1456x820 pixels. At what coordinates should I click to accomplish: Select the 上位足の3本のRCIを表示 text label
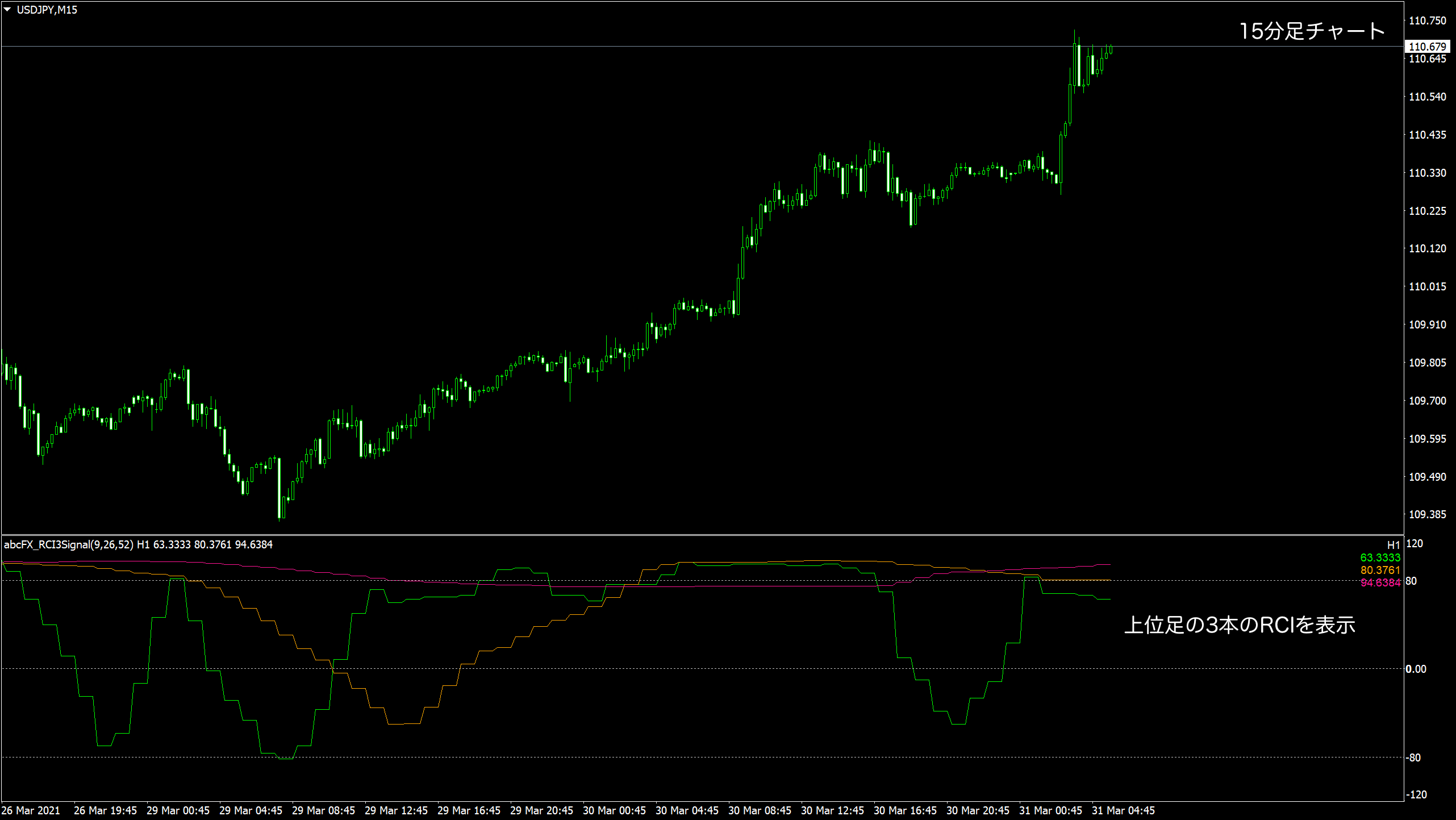coord(1240,625)
